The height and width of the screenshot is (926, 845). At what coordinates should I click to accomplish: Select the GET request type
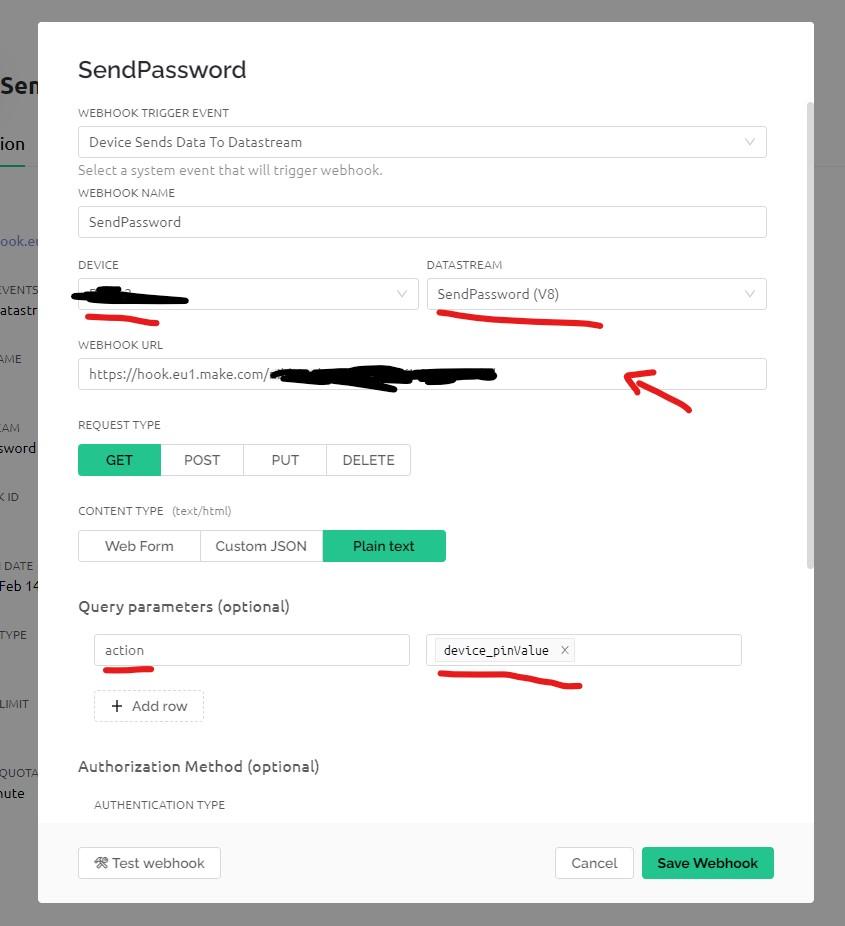click(119, 459)
